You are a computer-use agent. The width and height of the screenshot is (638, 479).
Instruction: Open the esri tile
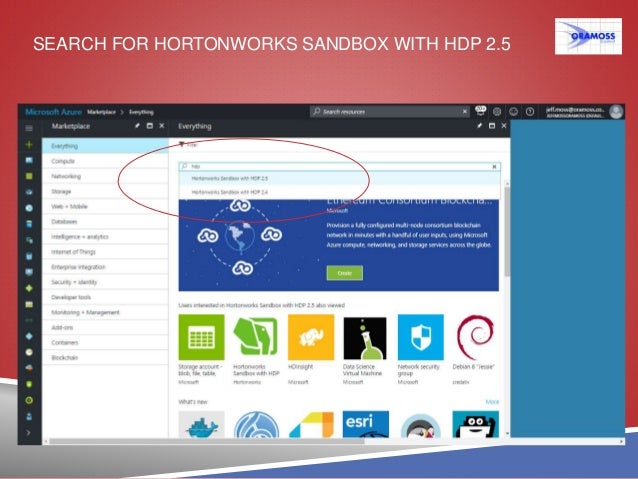[x=365, y=424]
